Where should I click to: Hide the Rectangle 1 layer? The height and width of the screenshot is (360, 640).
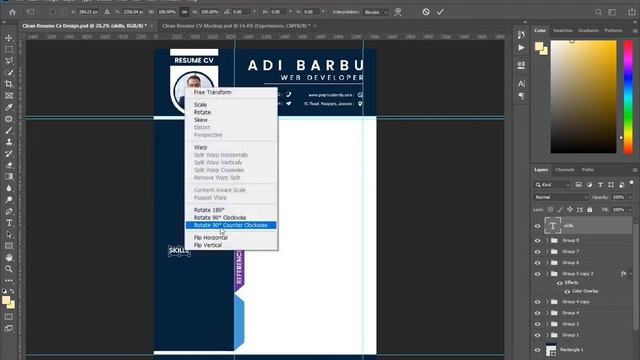click(538, 350)
